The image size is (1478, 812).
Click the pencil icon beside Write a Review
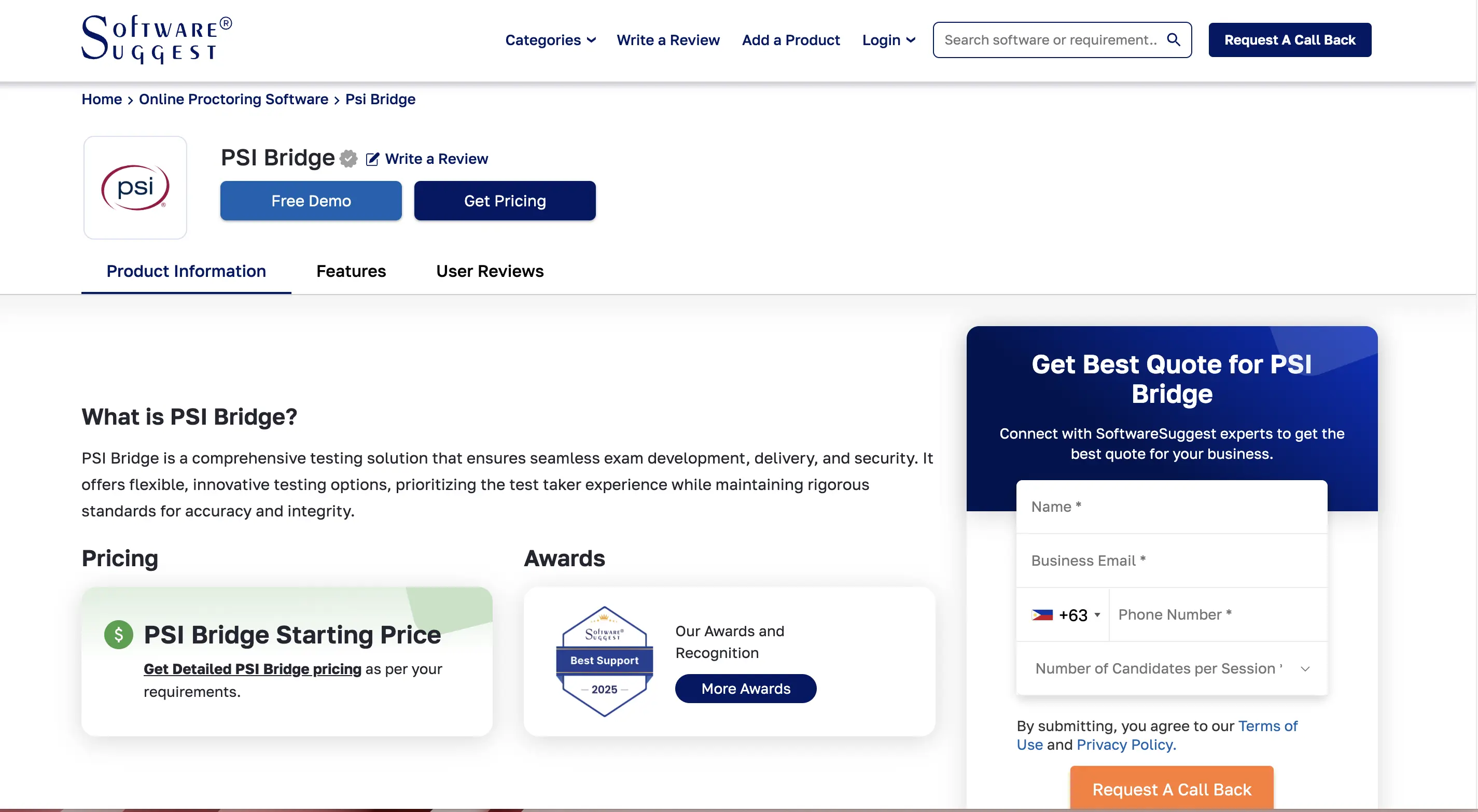pyautogui.click(x=372, y=159)
